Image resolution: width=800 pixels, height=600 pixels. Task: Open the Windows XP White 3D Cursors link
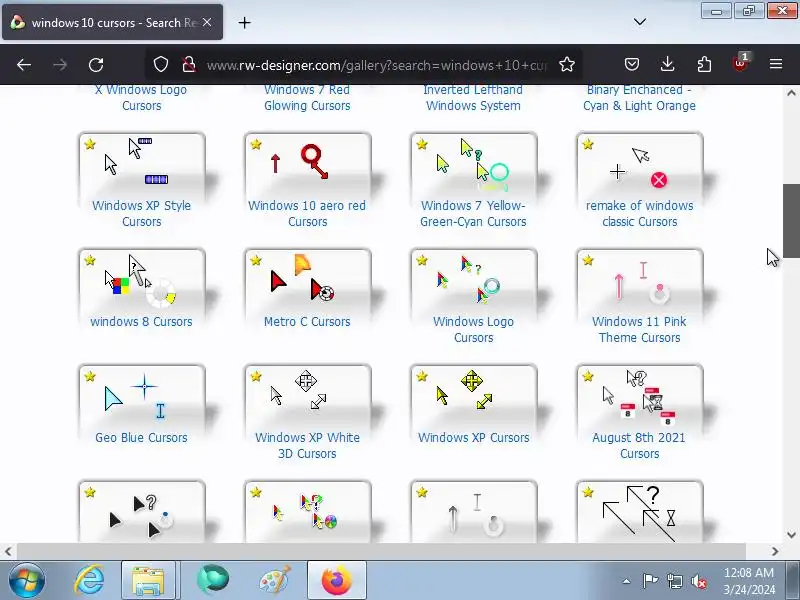307,445
